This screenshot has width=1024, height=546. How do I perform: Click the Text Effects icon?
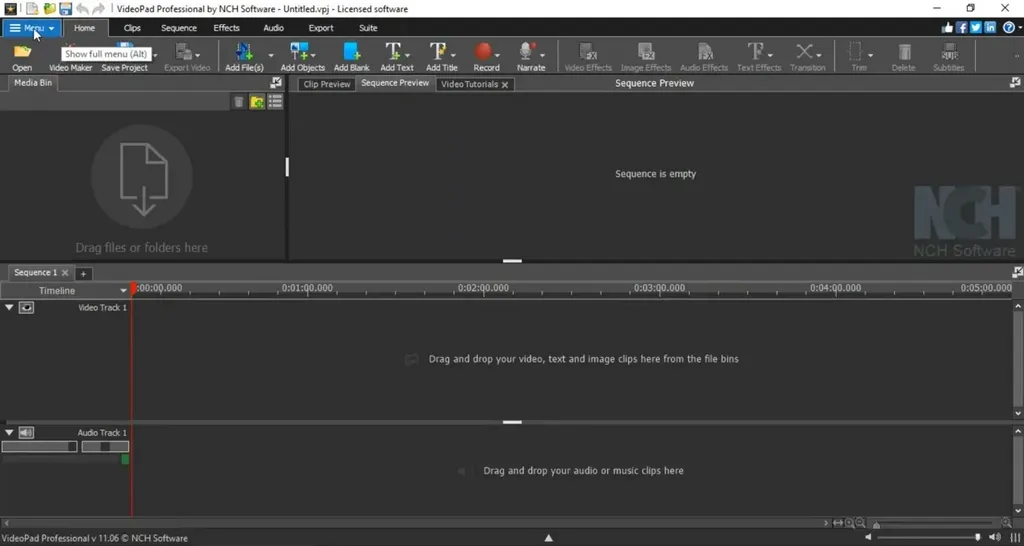pyautogui.click(x=756, y=52)
